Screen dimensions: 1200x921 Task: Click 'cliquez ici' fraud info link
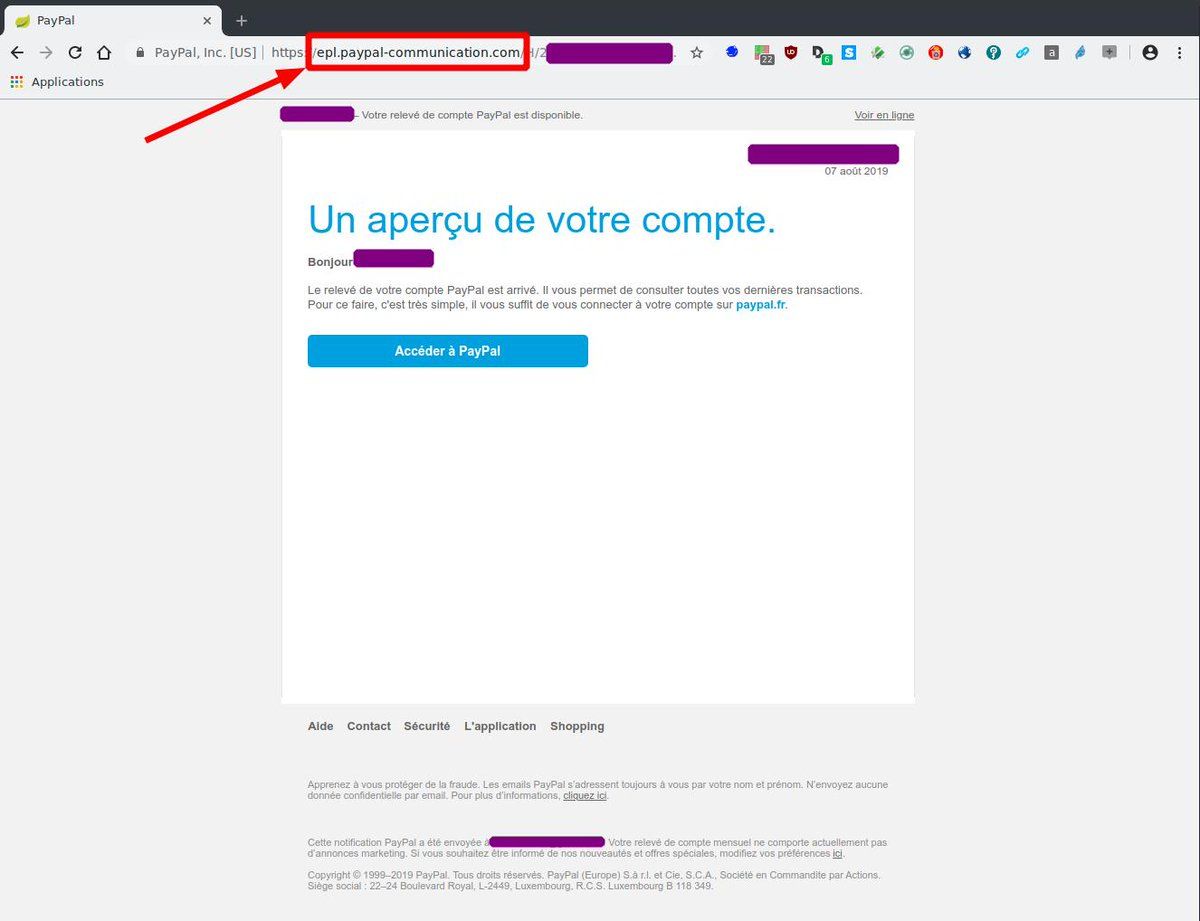[585, 796]
